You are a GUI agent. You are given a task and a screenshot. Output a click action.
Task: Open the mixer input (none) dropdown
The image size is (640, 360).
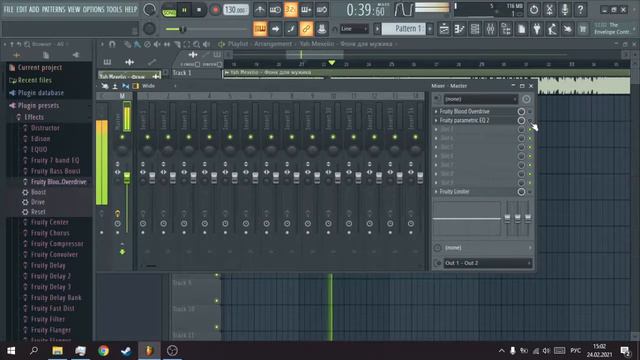(480, 99)
